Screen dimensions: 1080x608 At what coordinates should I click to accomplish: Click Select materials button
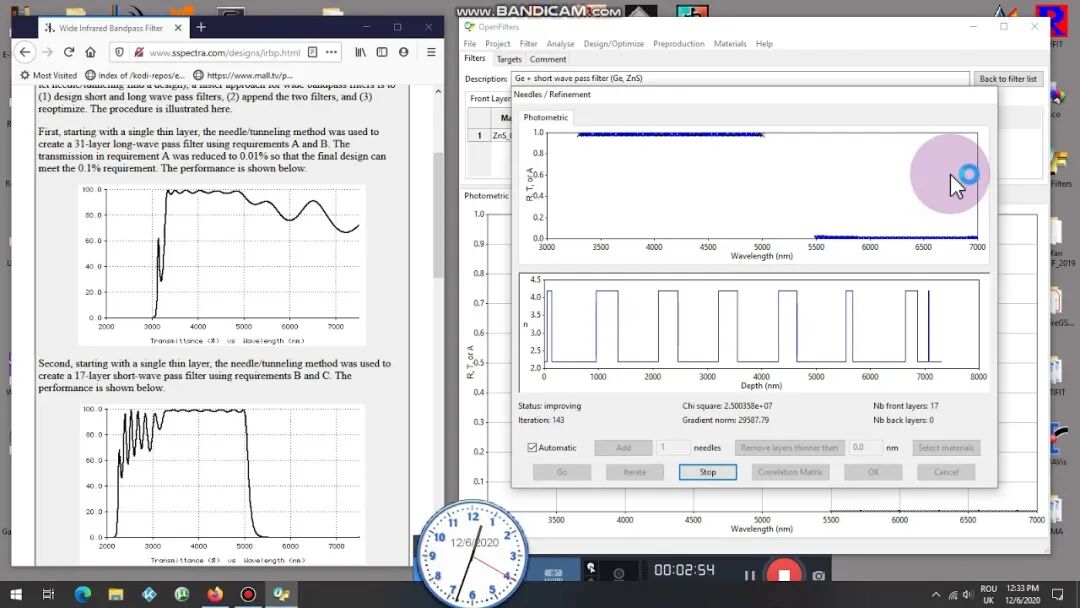[946, 448]
